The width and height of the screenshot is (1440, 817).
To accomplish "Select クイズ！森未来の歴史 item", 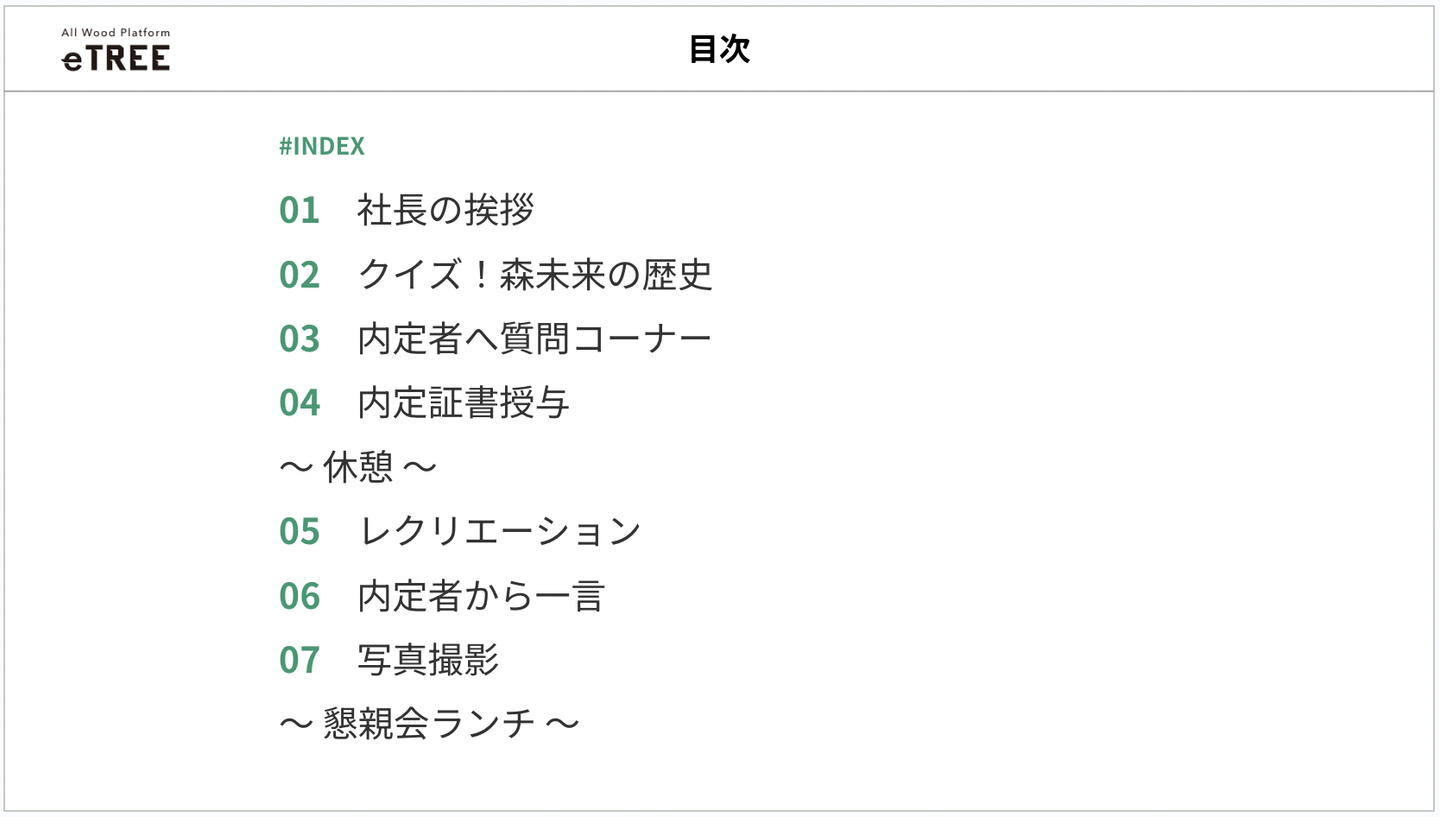I will point(535,274).
